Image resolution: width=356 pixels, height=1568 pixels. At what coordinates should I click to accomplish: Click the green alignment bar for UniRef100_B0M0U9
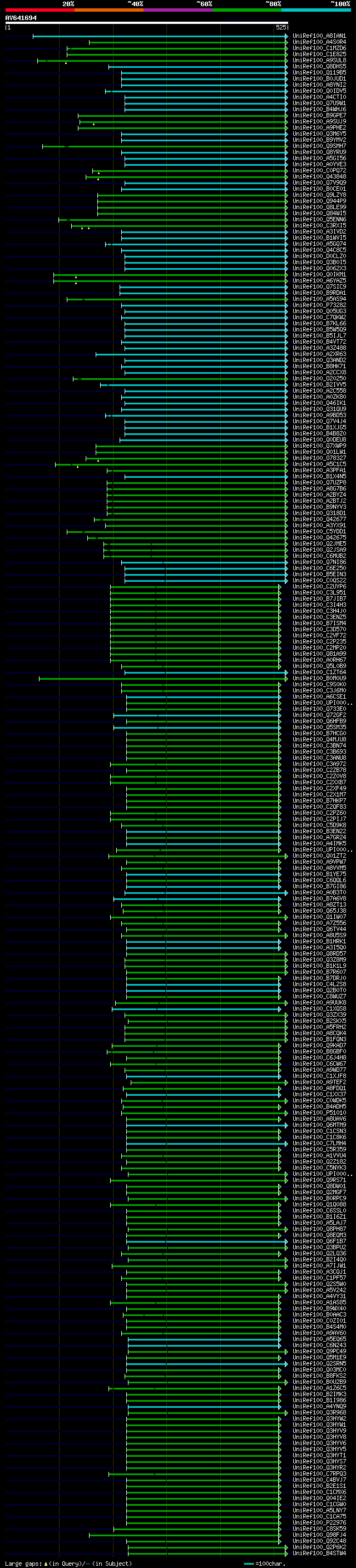coord(163,678)
